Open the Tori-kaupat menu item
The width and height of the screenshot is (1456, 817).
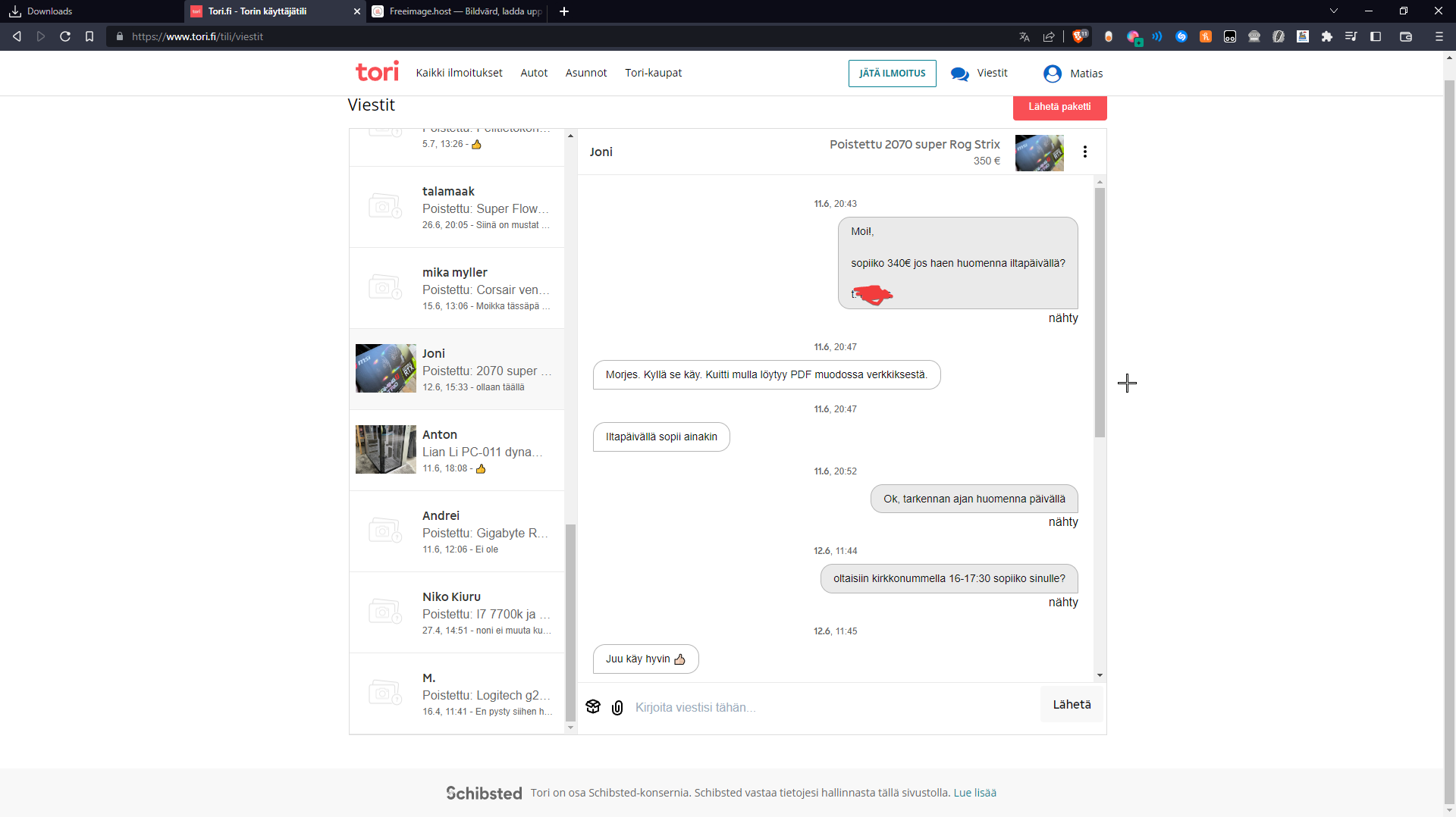tap(654, 73)
